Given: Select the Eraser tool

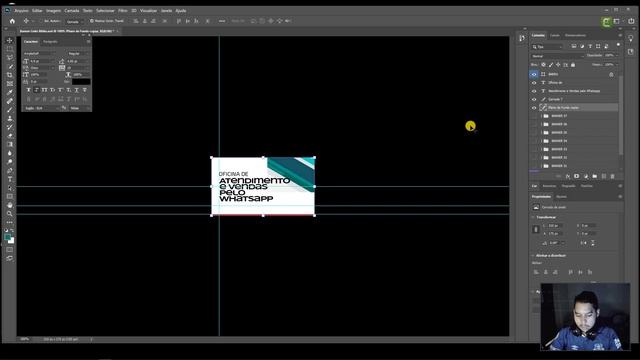Looking at the screenshot, I should coord(10,136).
